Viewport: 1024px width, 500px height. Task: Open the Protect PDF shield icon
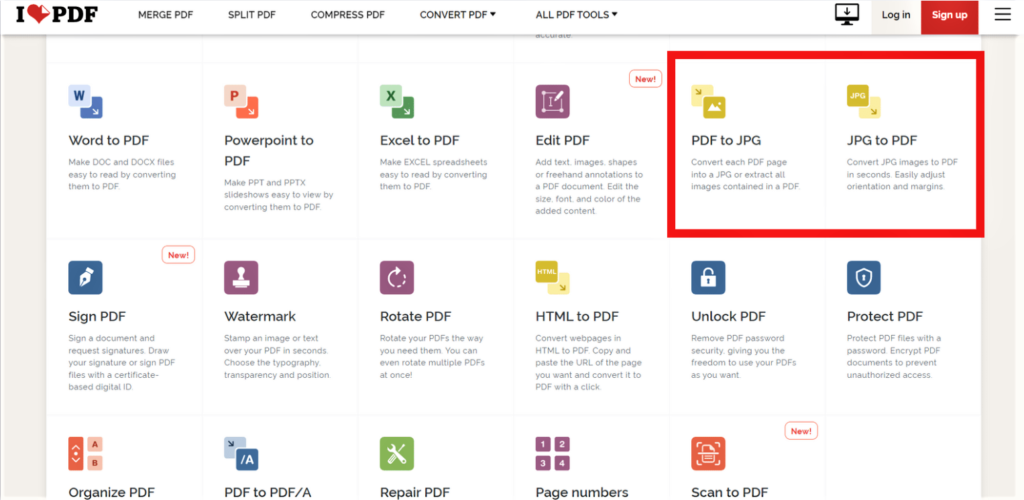coord(864,277)
